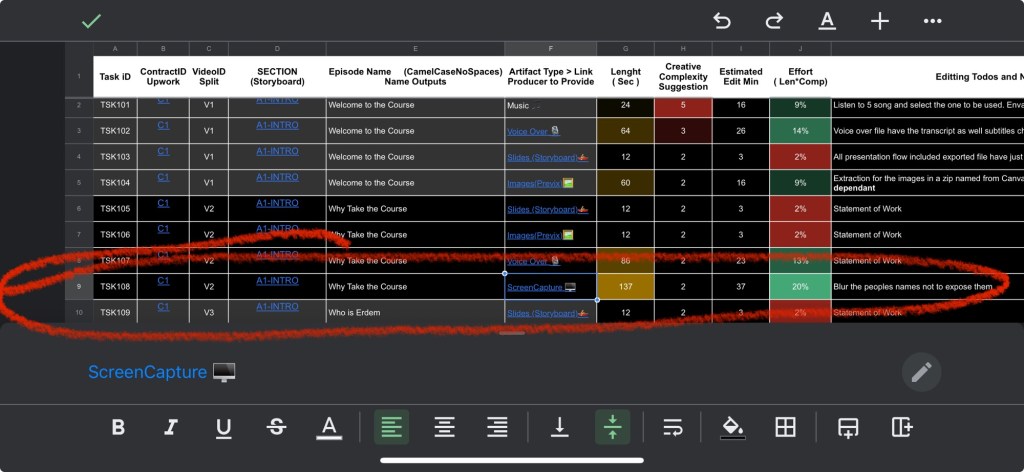Undo the last action

(722, 21)
